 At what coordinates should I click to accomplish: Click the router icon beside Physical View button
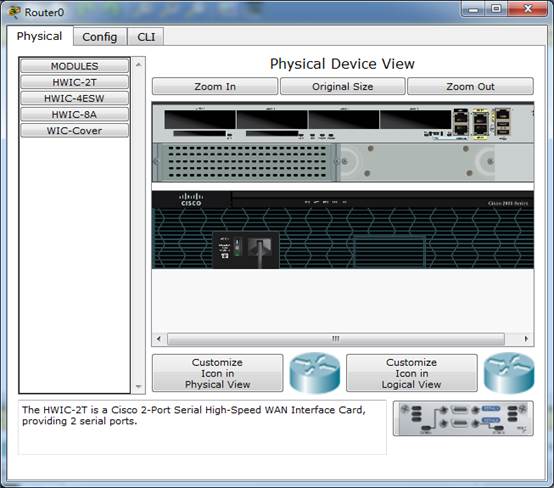click(x=314, y=372)
